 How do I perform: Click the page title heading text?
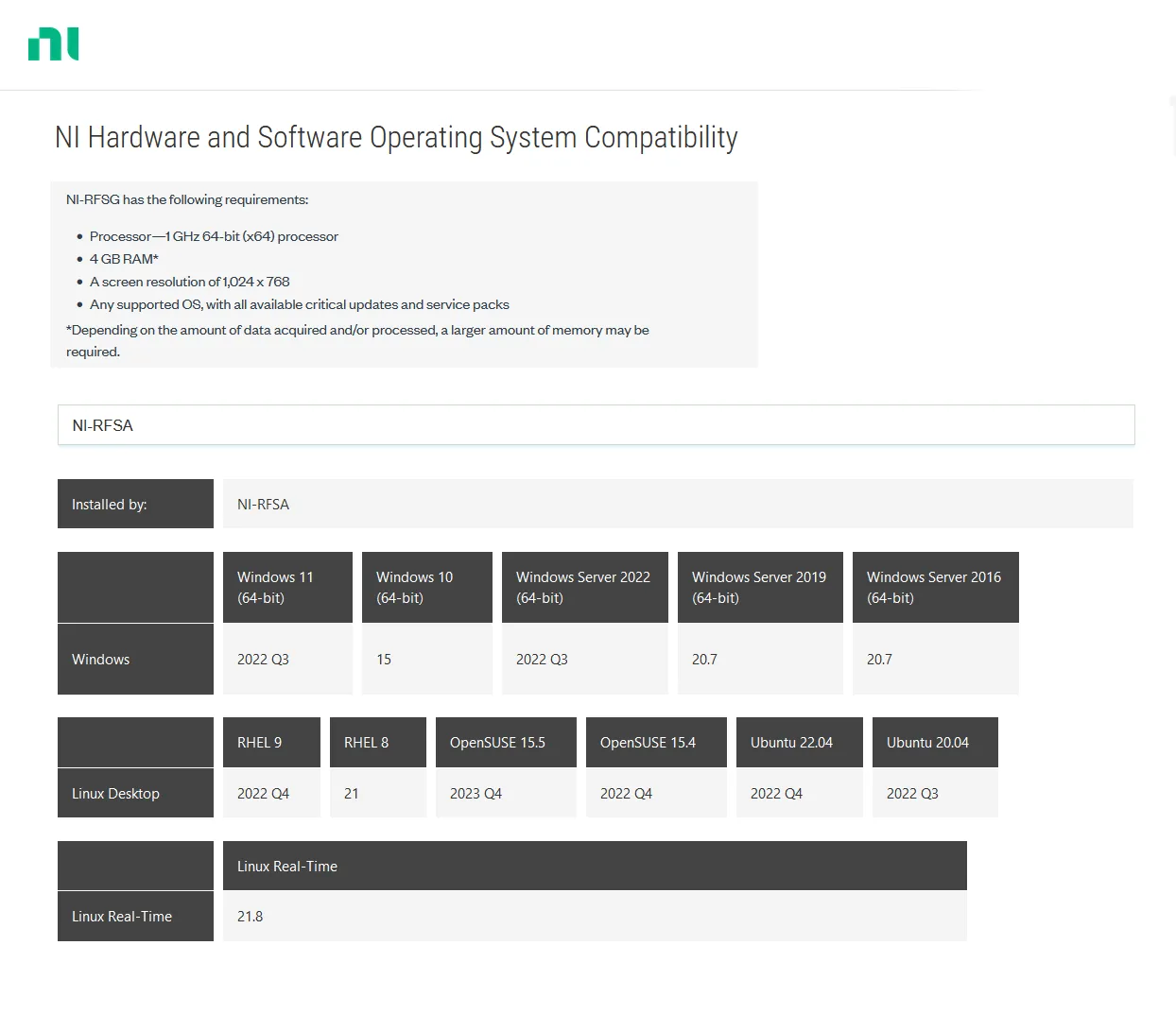point(396,138)
